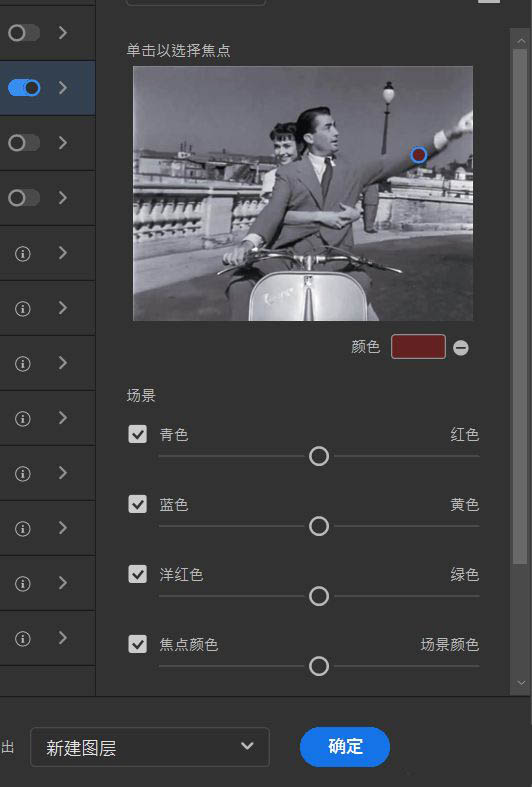Turn off the enabled blue filter toggle
Viewport: 532px width, 787px height.
24,88
